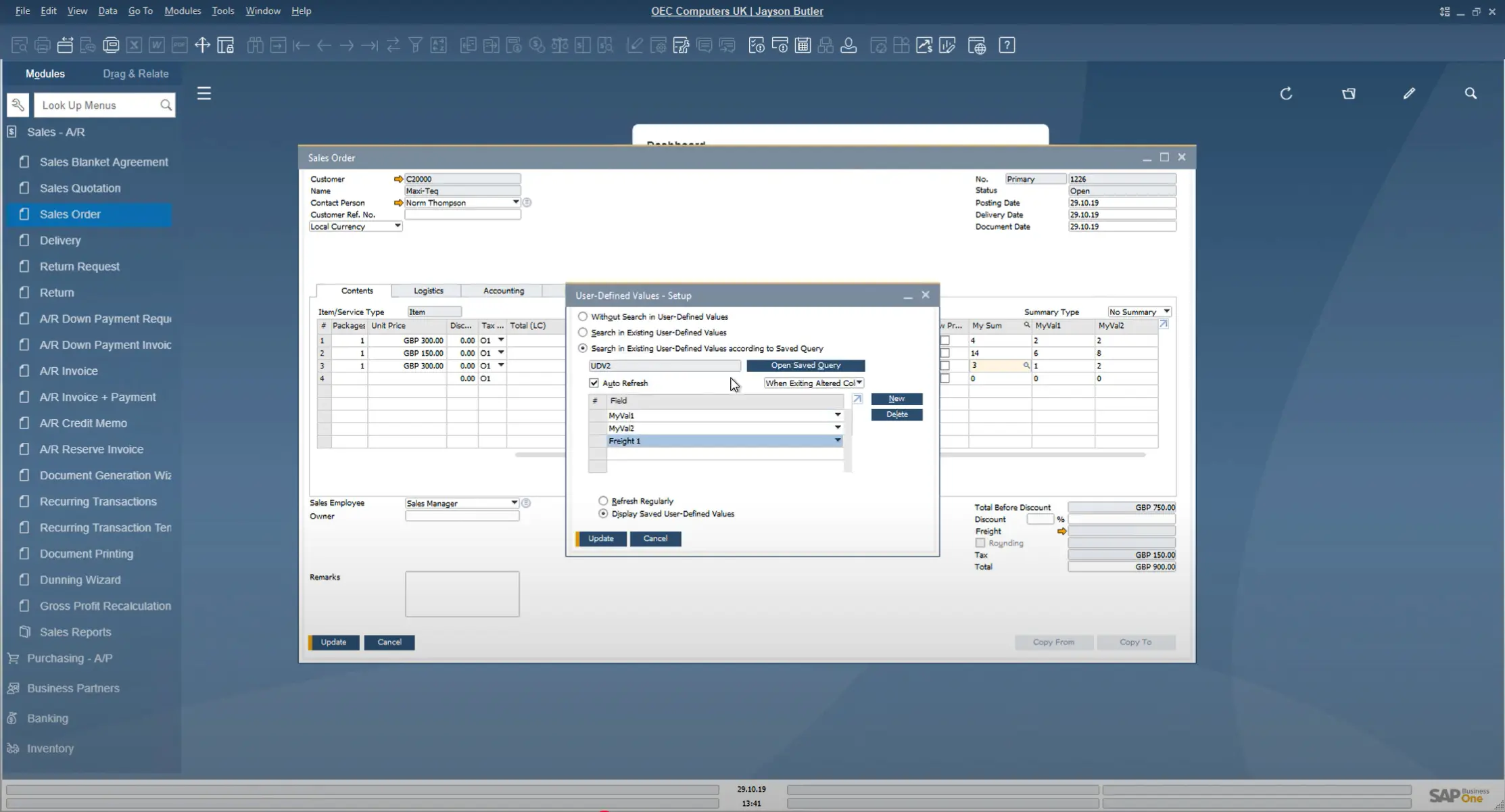1505x812 pixels.
Task: Select the Refresh Regularly radio button
Action: point(603,501)
